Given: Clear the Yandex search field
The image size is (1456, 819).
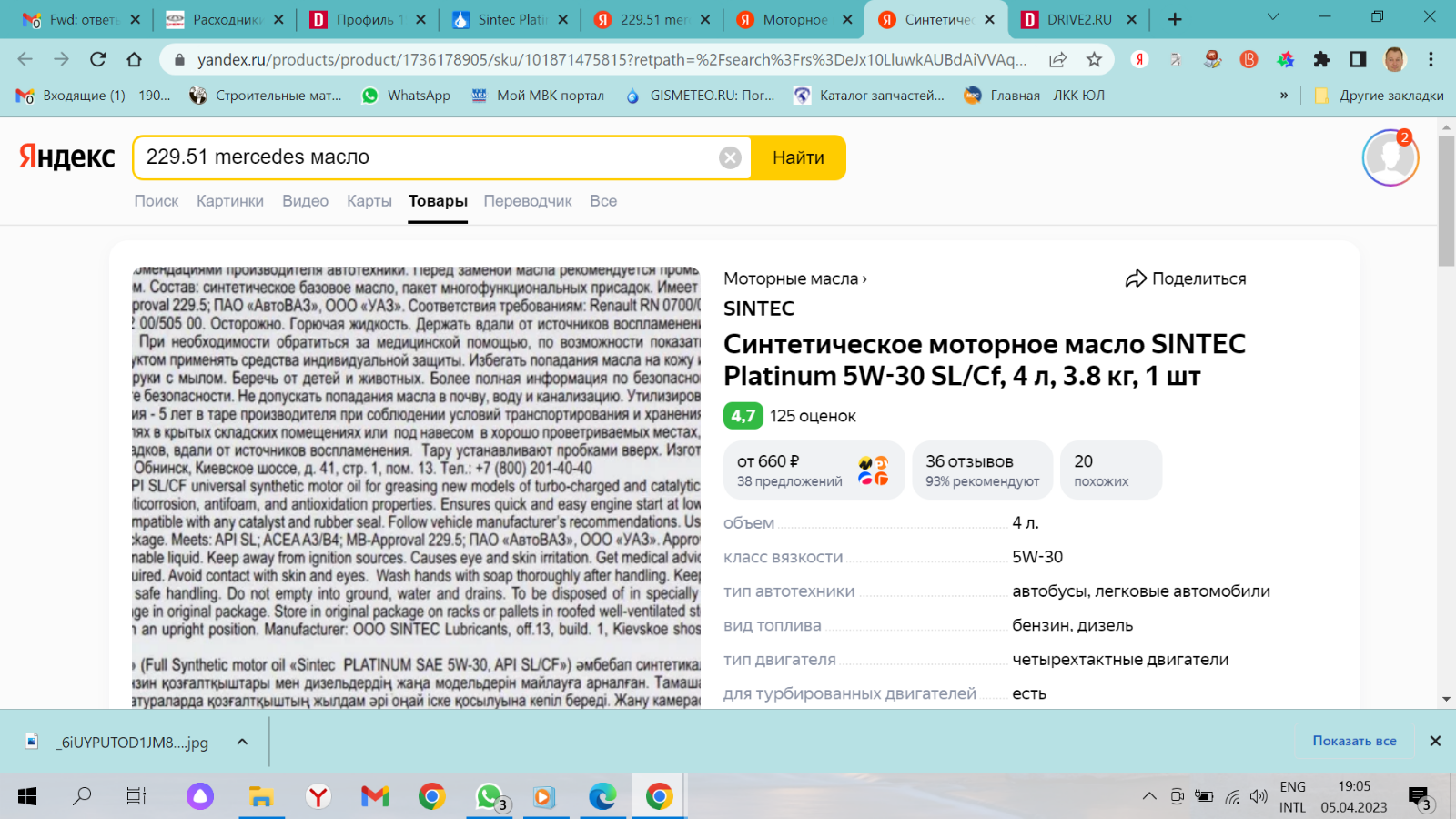Looking at the screenshot, I should coord(730,157).
